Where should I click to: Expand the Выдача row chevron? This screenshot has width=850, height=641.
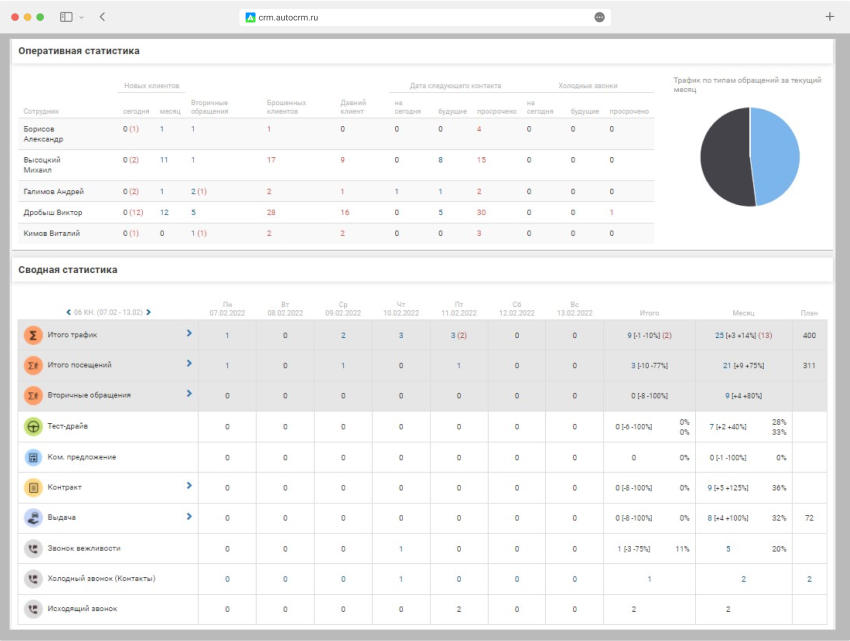(x=189, y=516)
